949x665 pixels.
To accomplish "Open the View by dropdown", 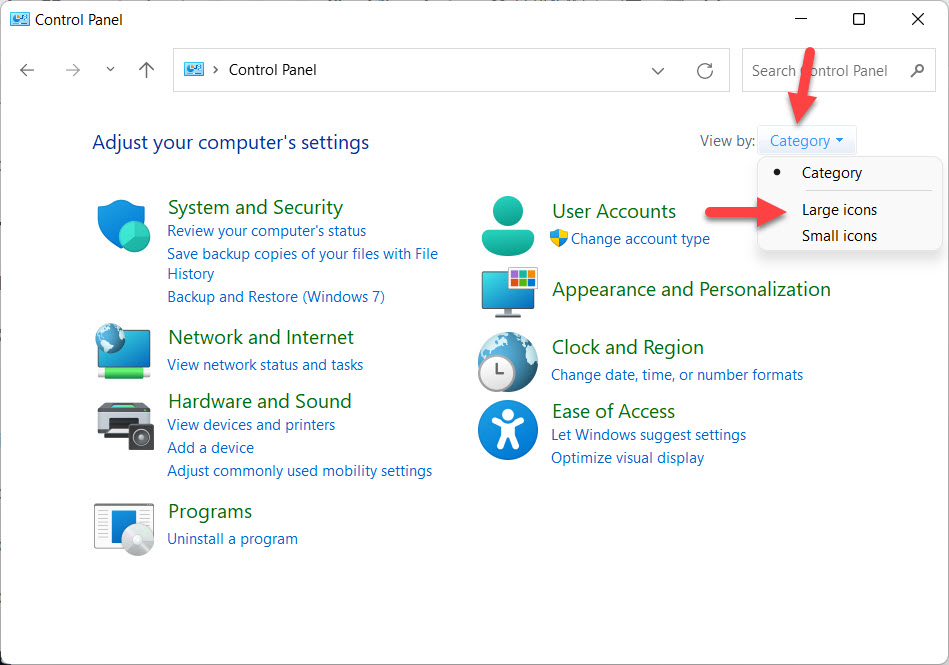I will (806, 140).
